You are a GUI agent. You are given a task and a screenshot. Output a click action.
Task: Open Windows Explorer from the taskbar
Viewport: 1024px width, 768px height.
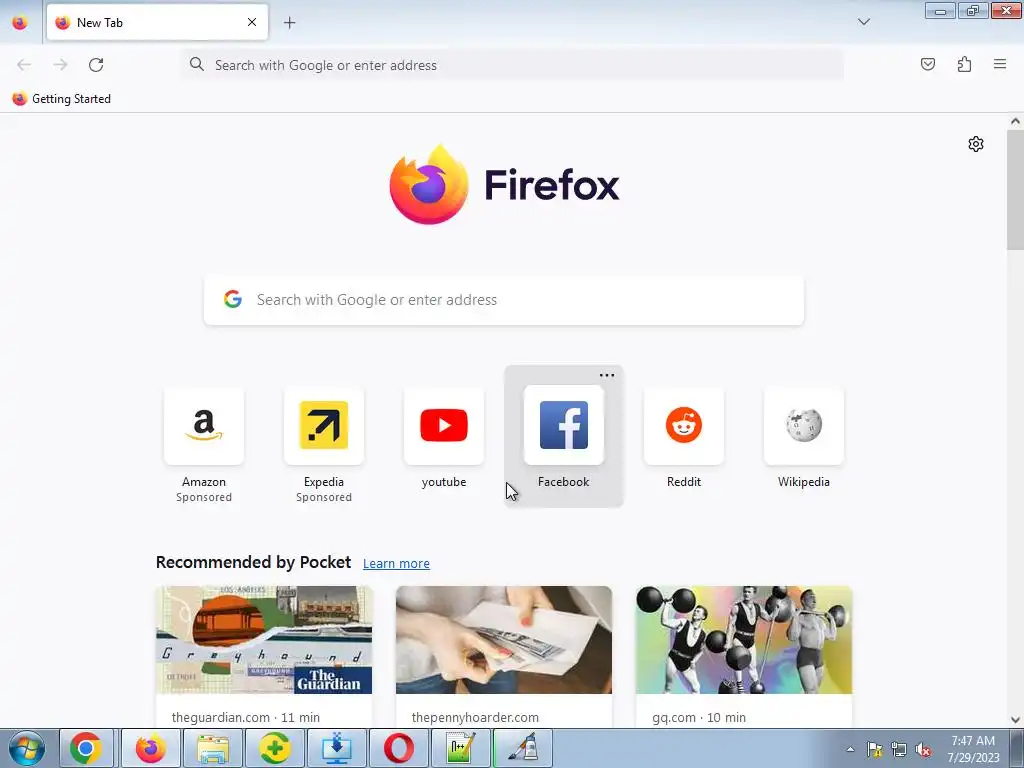[213, 748]
